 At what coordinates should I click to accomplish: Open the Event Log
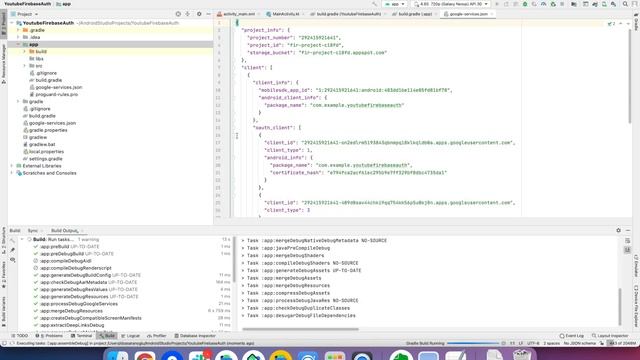571,336
